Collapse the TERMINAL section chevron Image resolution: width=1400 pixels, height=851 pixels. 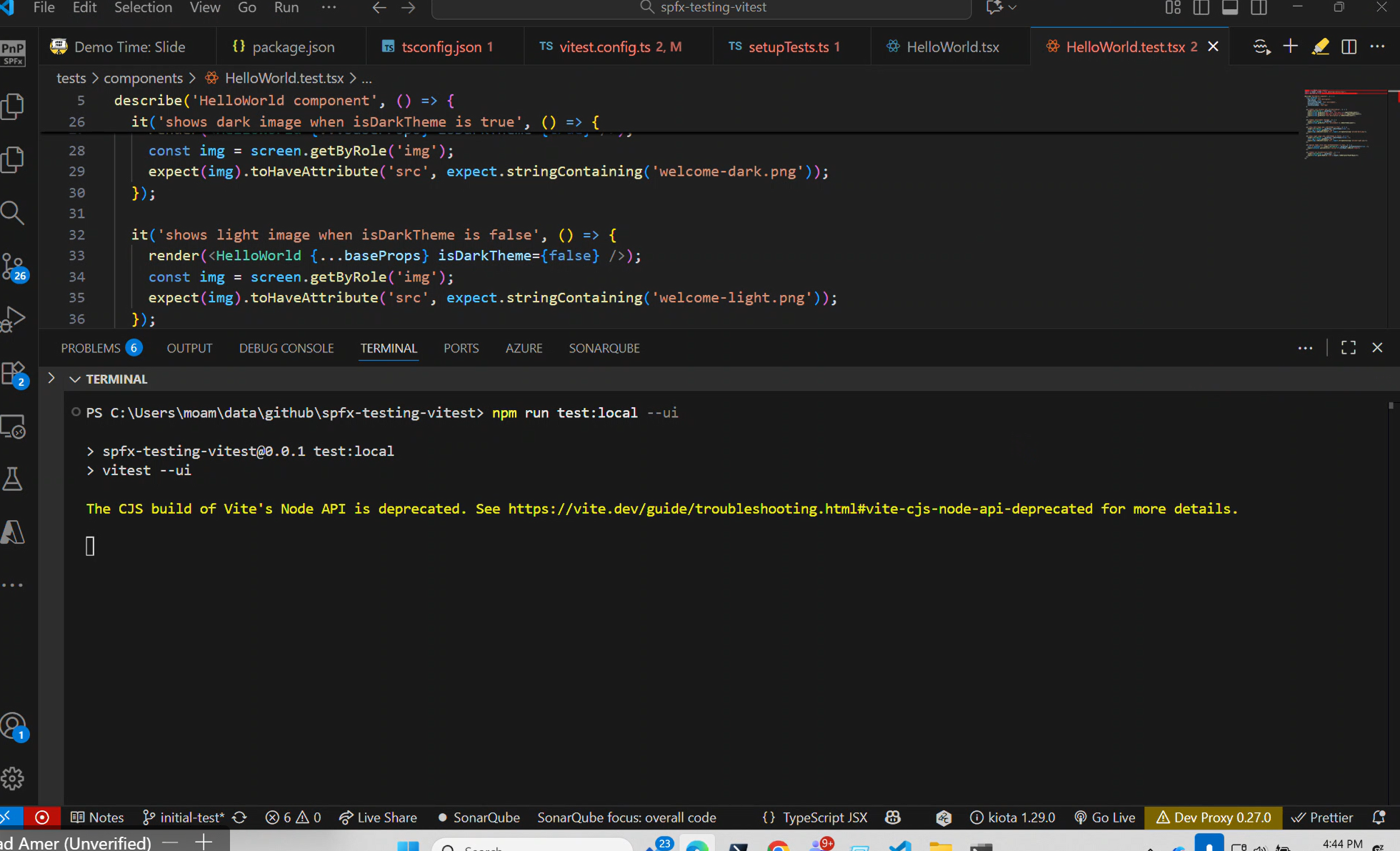click(x=75, y=379)
